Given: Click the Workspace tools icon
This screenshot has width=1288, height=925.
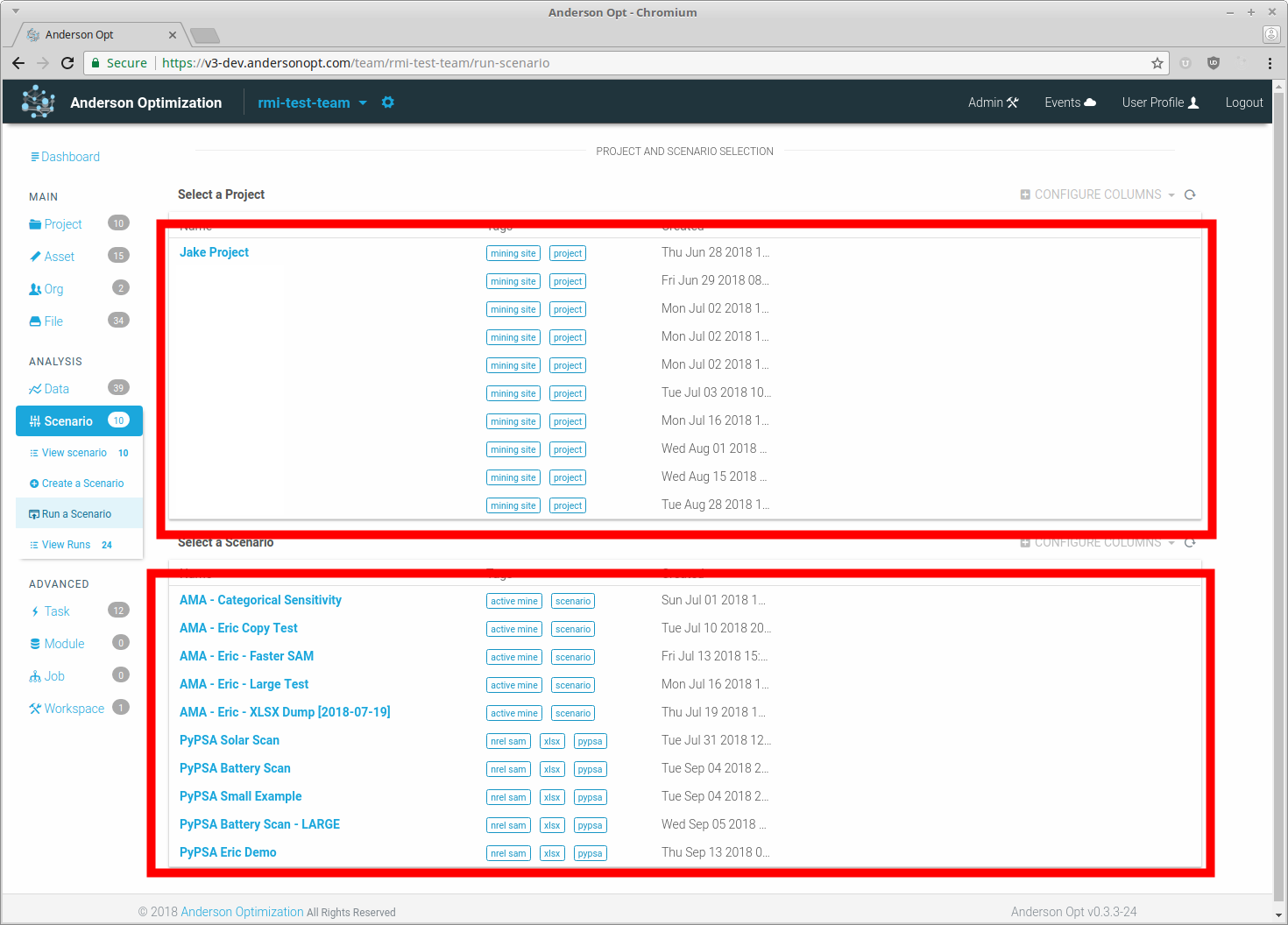Looking at the screenshot, I should [x=35, y=709].
